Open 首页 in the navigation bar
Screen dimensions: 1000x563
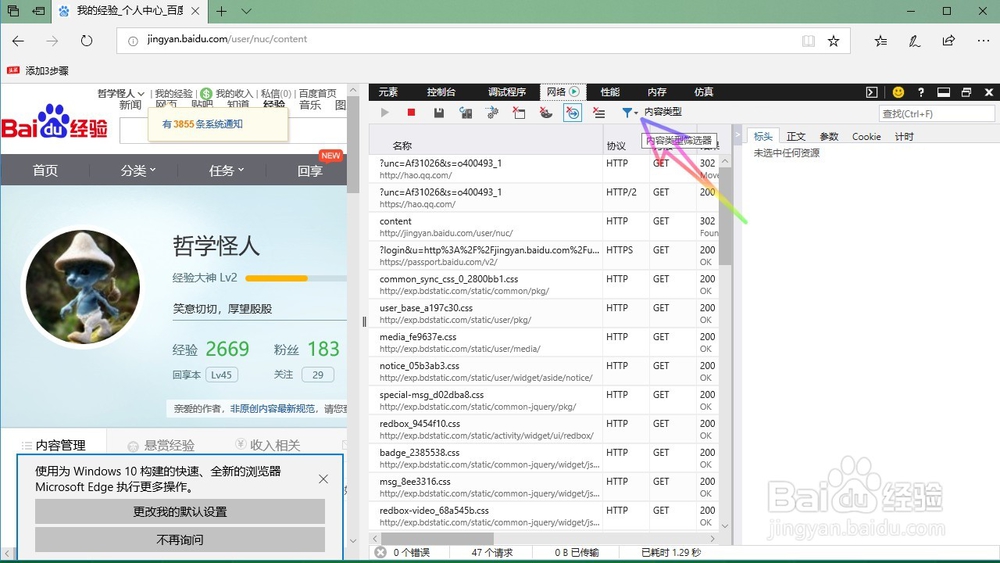click(x=45, y=170)
